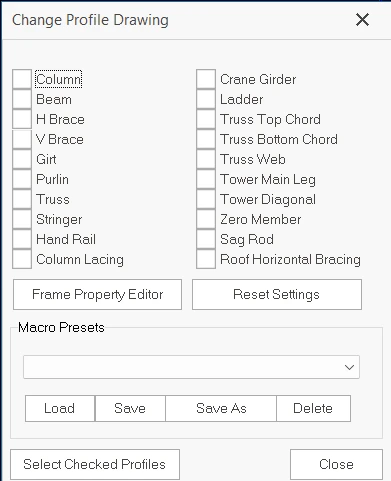Toggle the Purlin checkbox

22,179
